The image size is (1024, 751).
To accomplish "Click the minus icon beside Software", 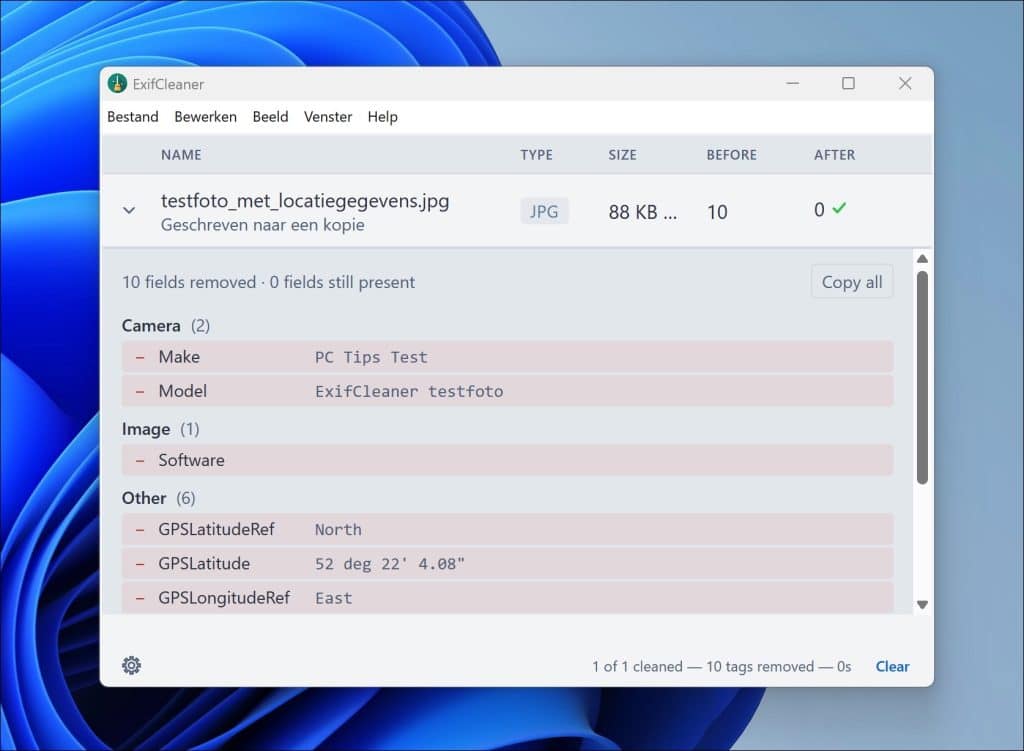I will 140,460.
